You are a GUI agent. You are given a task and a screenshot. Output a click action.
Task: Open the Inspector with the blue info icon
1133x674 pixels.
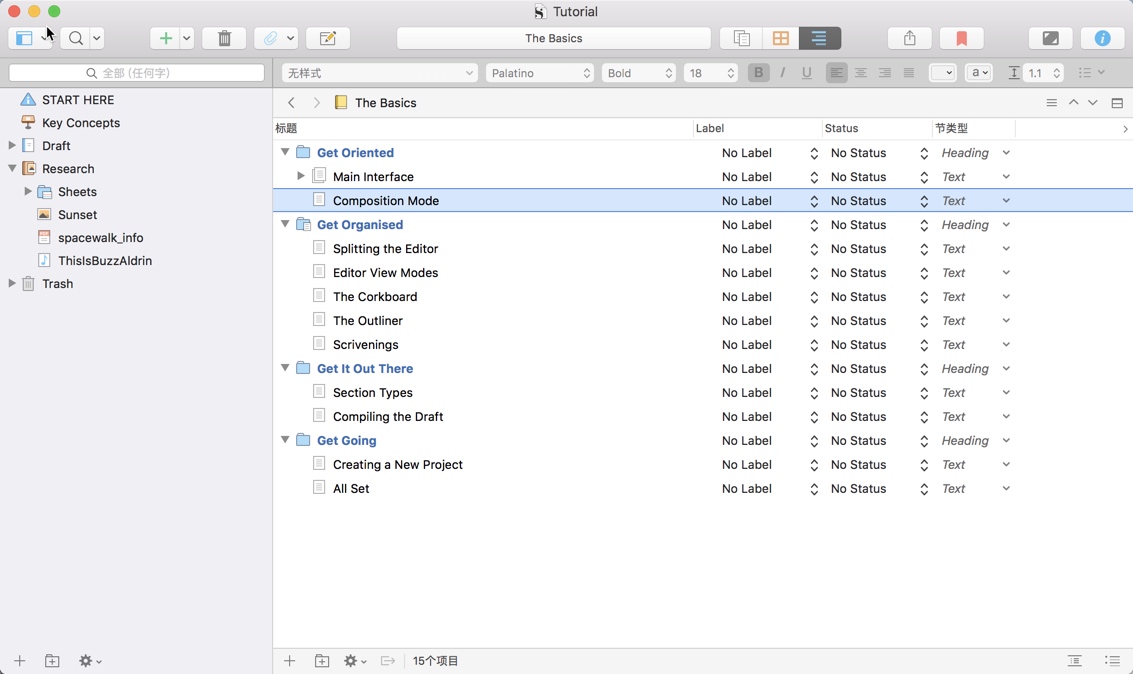click(1102, 38)
